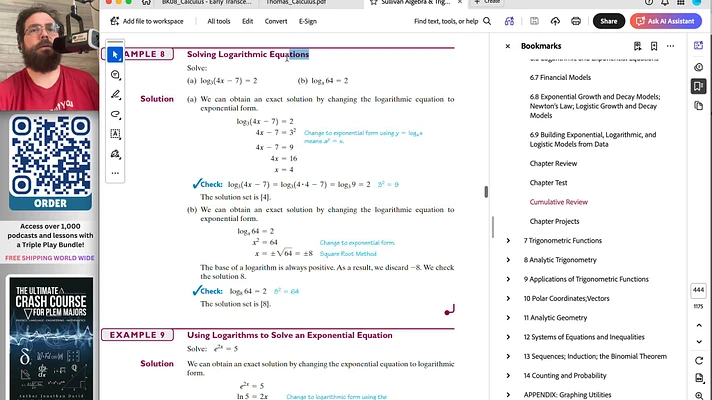Open 6.9 Building Exponential, Logarithmic Models bookmark

coord(593,139)
